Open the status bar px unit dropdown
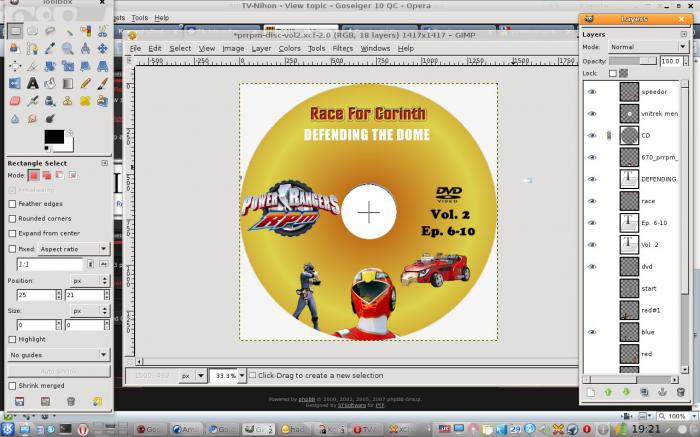The height and width of the screenshot is (437, 700). click(192, 376)
